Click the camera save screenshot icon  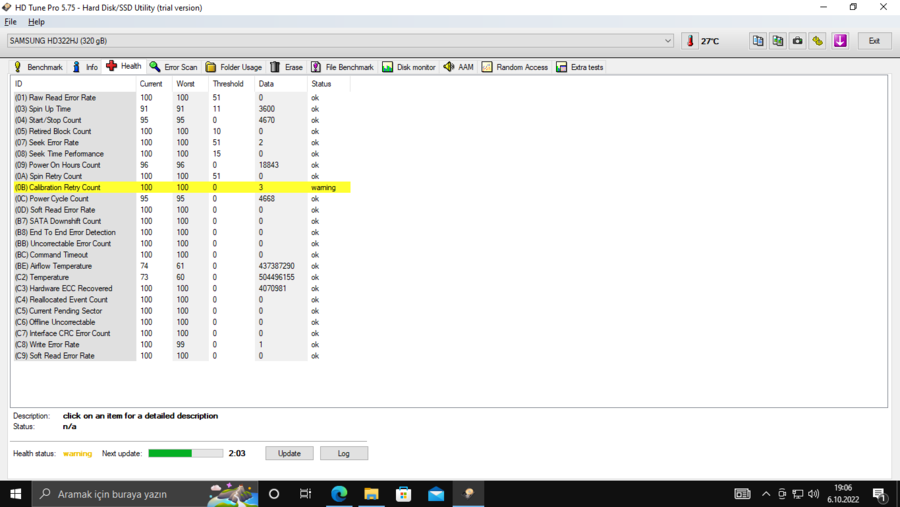click(x=798, y=41)
